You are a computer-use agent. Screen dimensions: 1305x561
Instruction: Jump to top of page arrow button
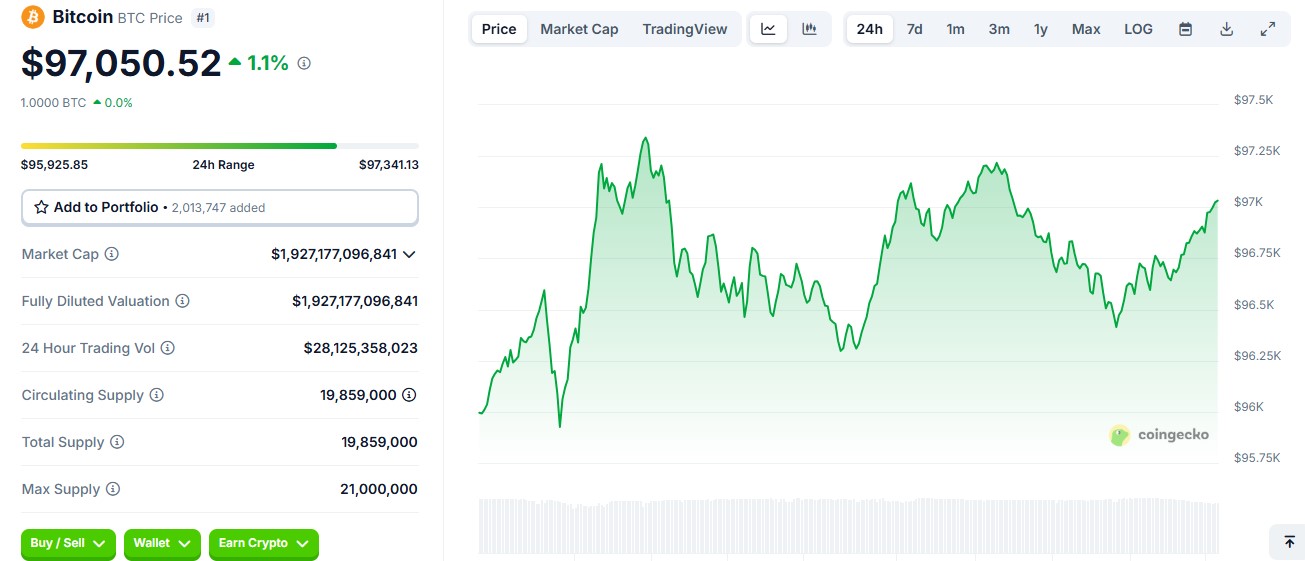[1288, 541]
